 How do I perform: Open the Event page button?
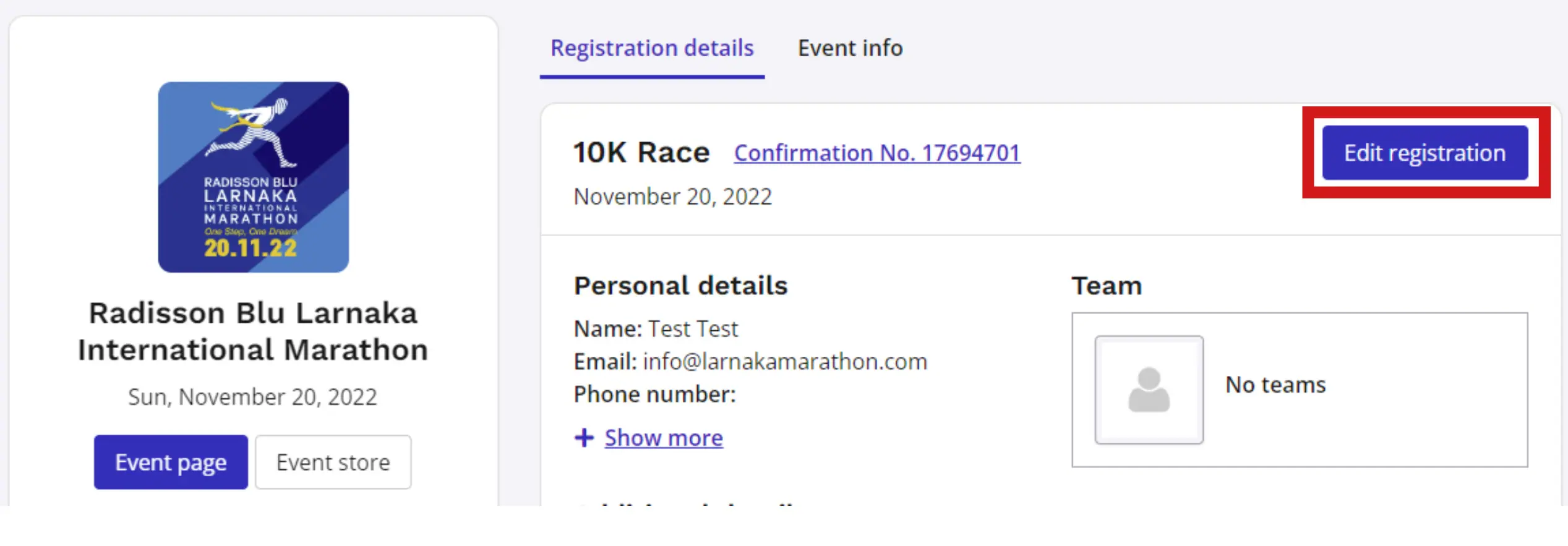[171, 463]
